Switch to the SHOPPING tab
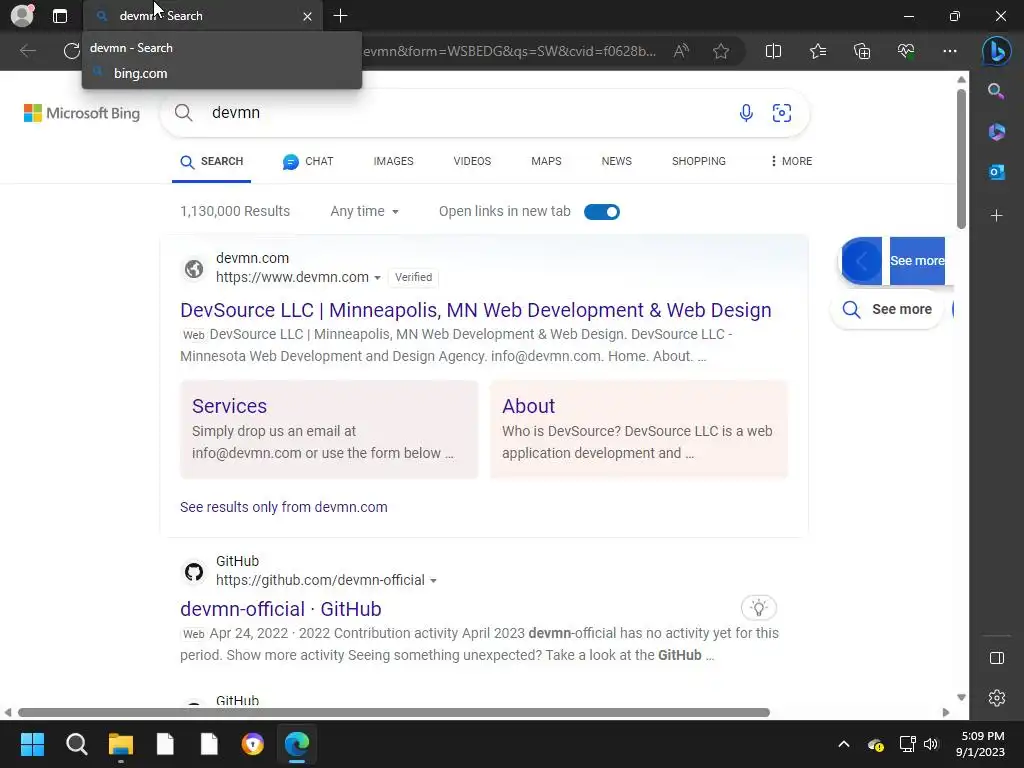Screen dimensions: 1024x768 coord(699,161)
